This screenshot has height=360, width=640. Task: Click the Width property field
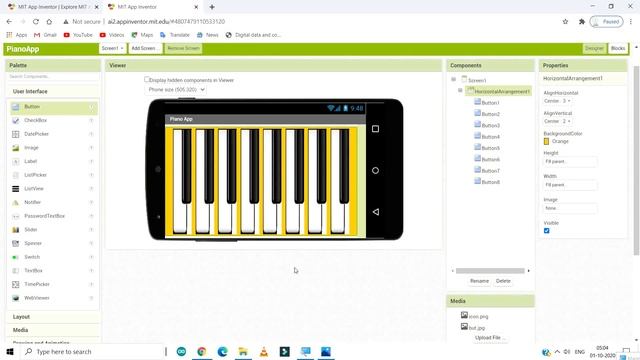pyautogui.click(x=570, y=185)
